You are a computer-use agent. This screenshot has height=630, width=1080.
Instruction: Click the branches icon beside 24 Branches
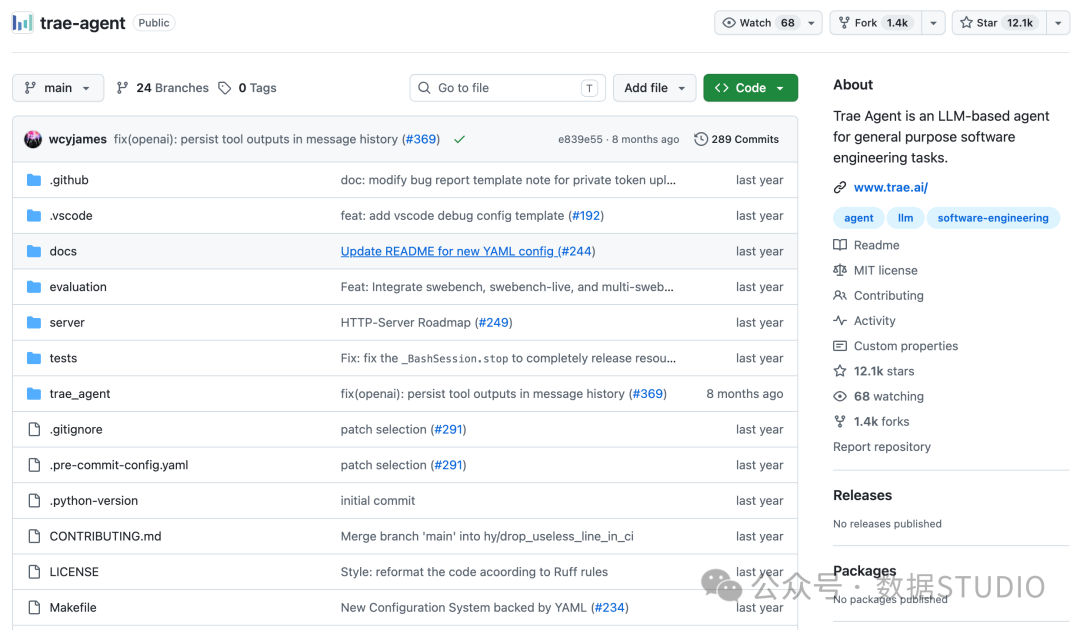(123, 87)
